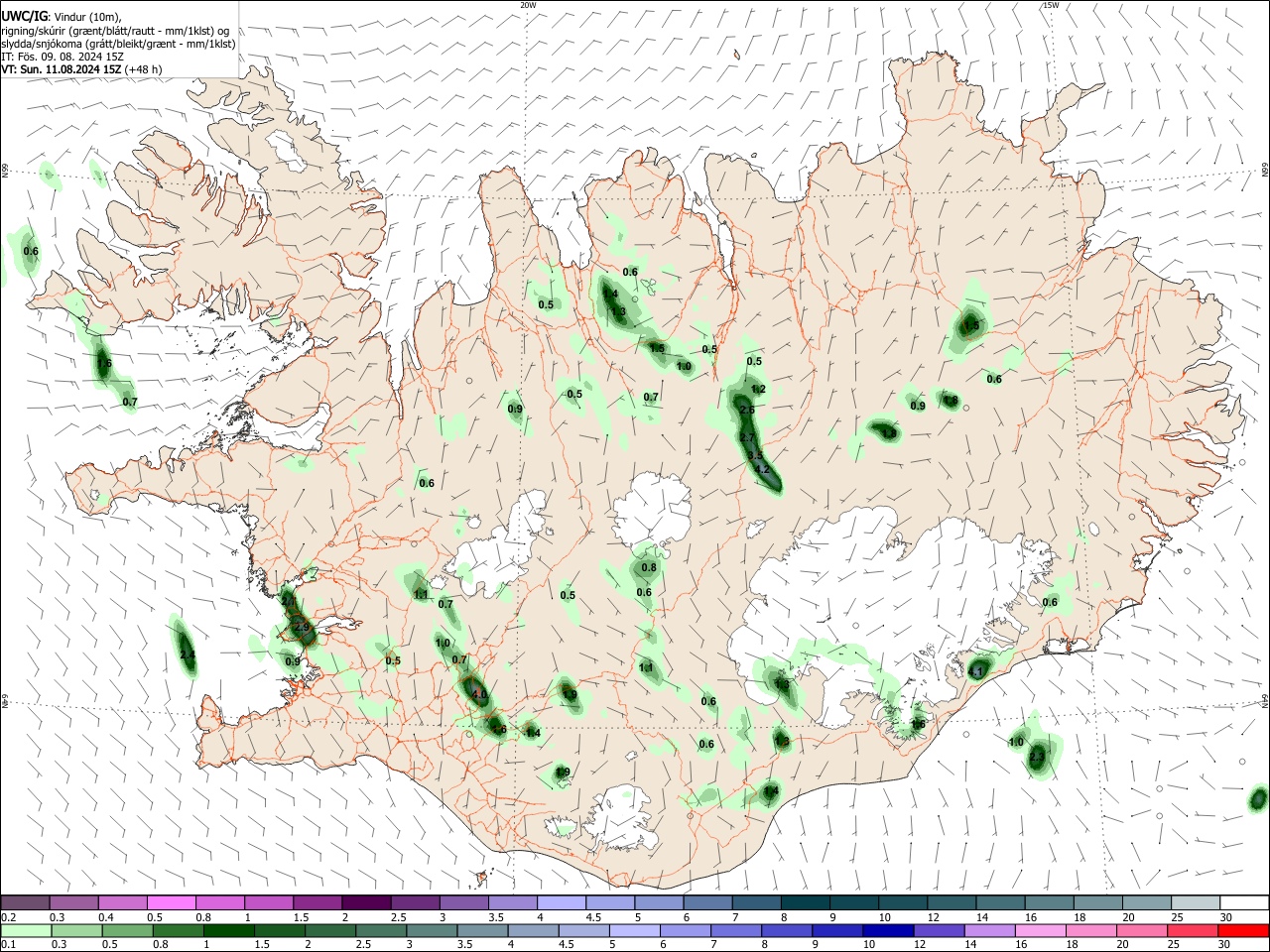Select the navy blue 10–12 rain legend swatch

pyautogui.click(x=886, y=931)
